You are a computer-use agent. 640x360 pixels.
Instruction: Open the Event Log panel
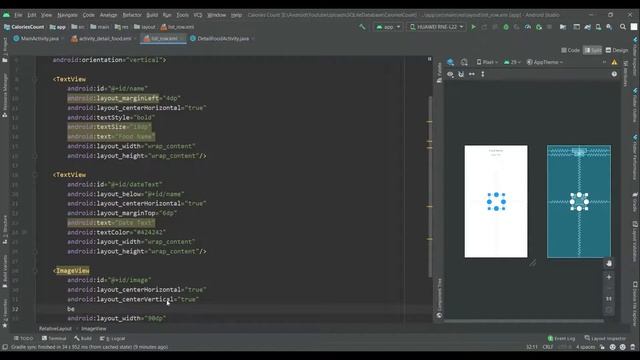(x=561, y=338)
